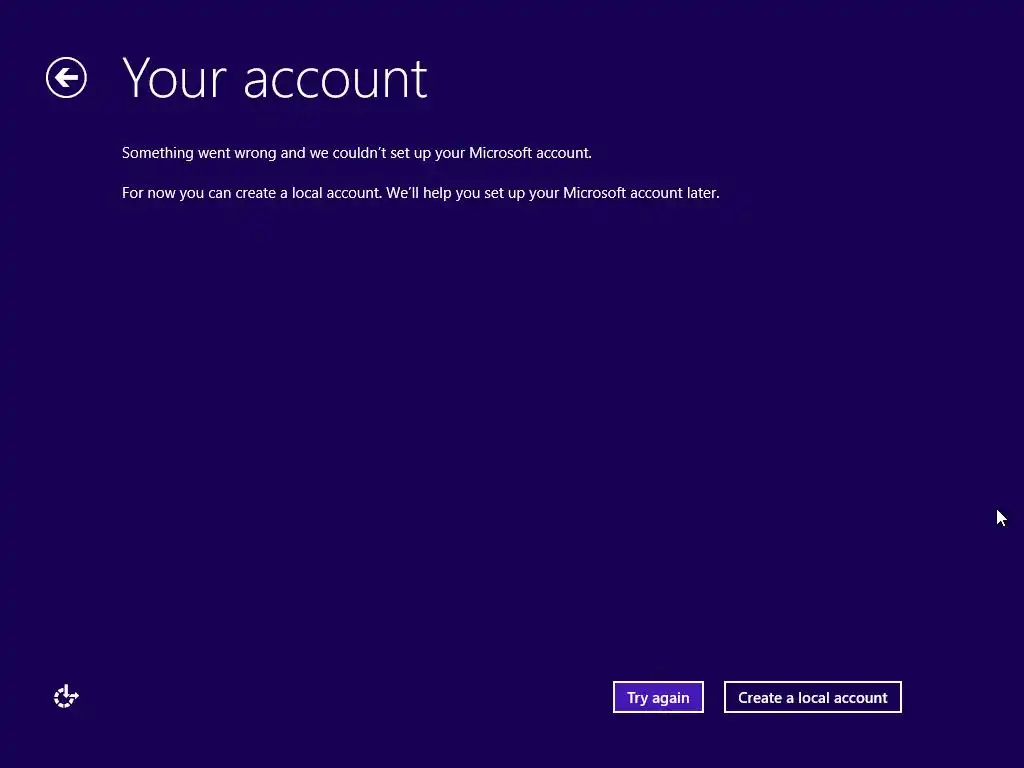Click the 'Something went wrong' message line
Image resolution: width=1024 pixels, height=768 pixels.
click(x=357, y=153)
